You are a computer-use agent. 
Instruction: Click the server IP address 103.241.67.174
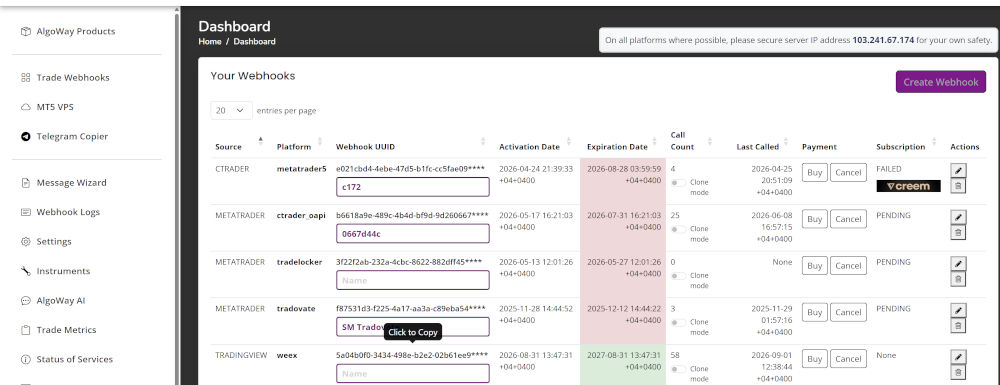(883, 40)
